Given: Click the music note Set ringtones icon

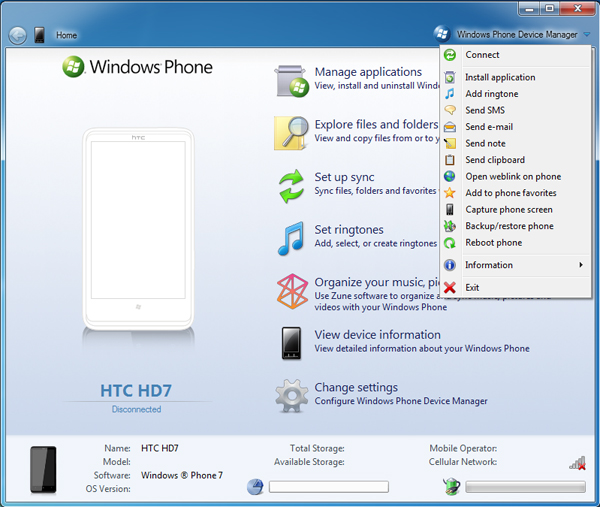Looking at the screenshot, I should [x=291, y=238].
